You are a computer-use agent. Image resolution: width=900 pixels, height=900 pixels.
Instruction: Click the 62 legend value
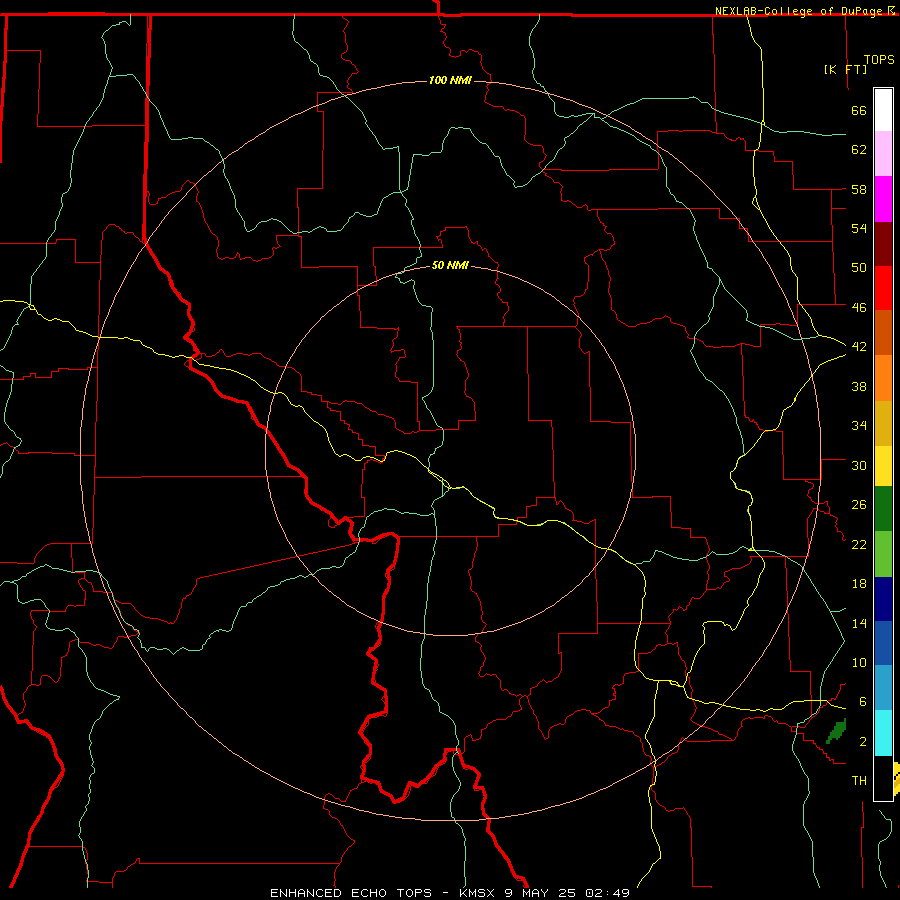tap(859, 150)
